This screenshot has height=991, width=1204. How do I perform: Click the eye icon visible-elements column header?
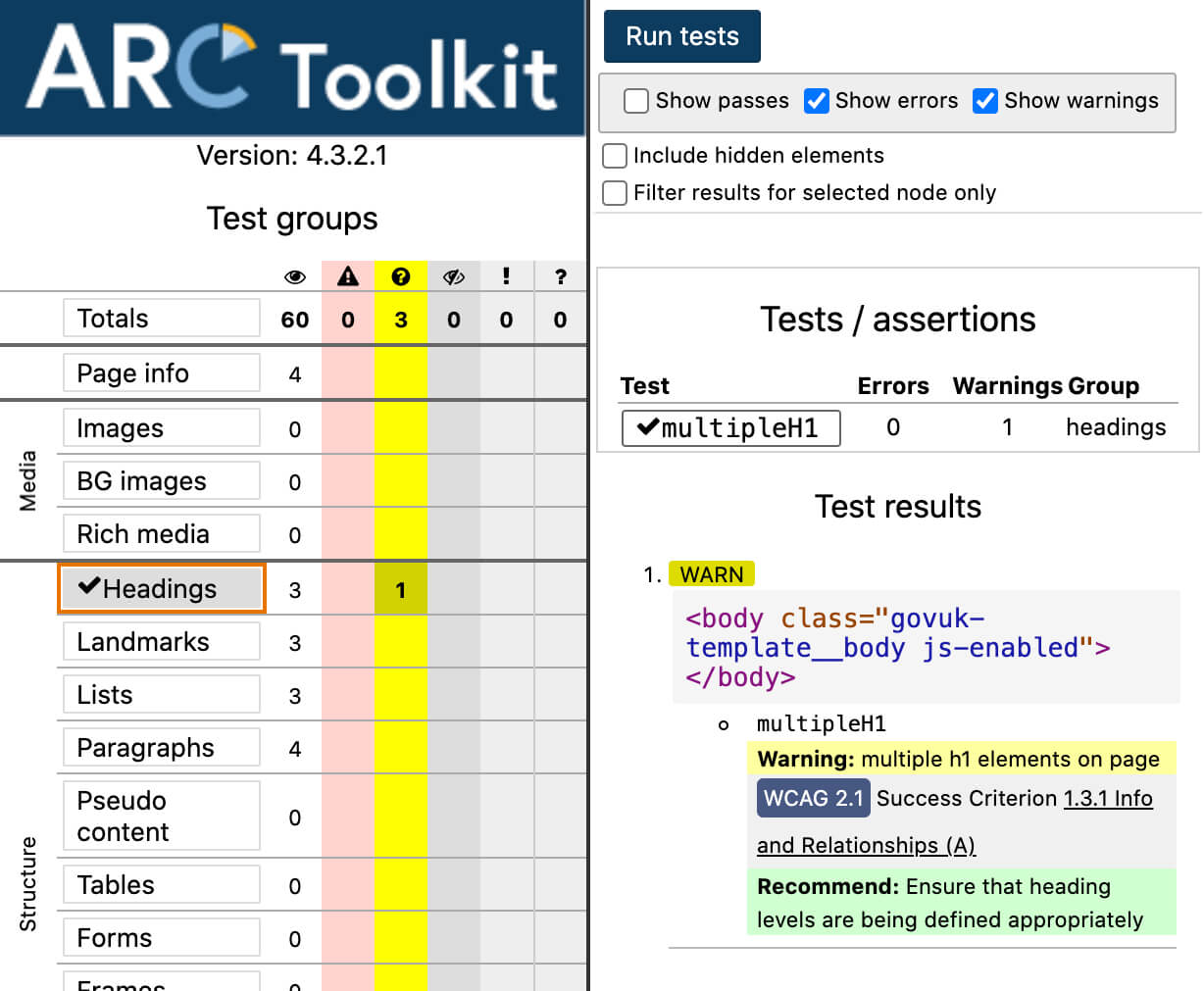pyautogui.click(x=294, y=277)
